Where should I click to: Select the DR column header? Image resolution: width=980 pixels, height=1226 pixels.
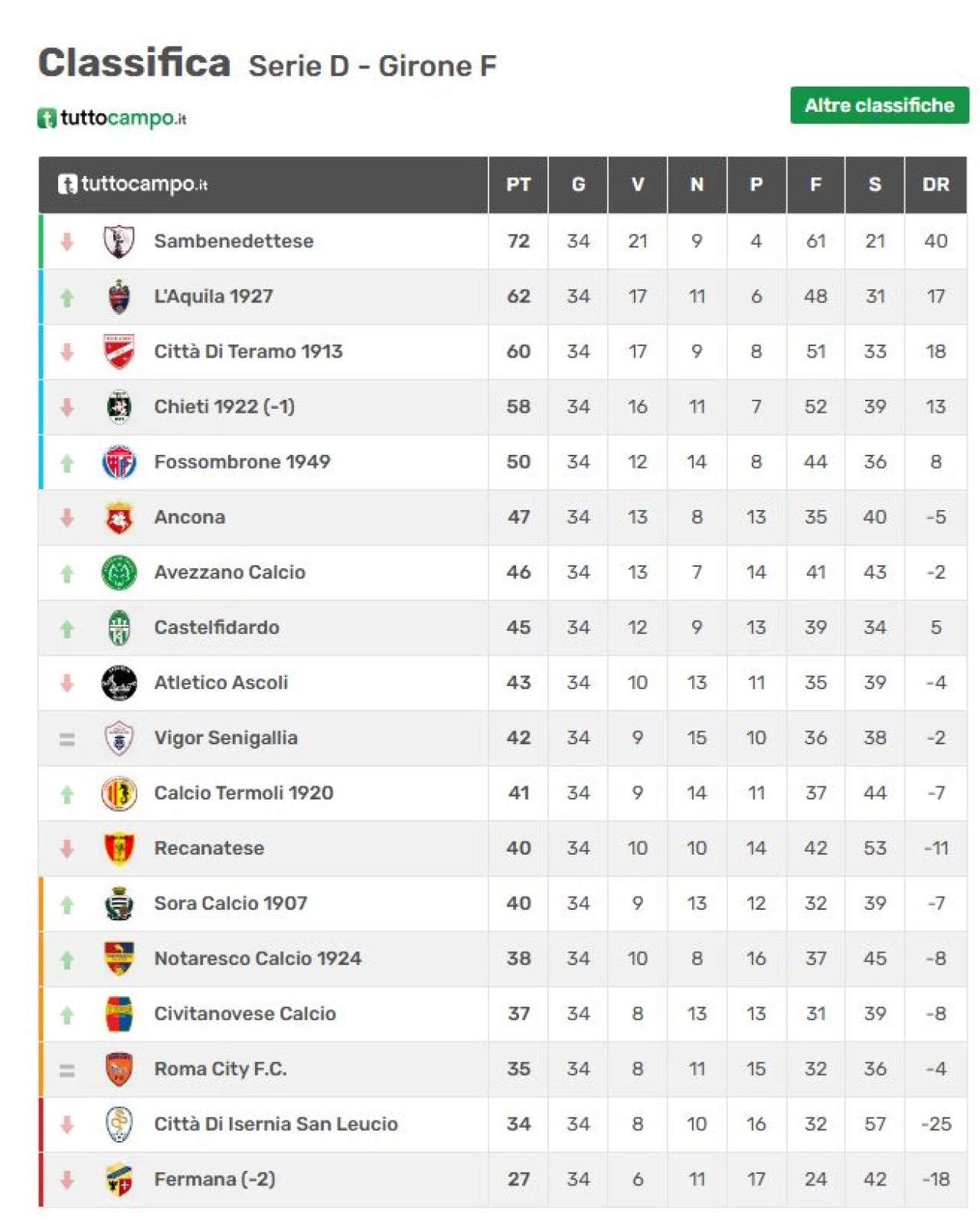pyautogui.click(x=936, y=185)
